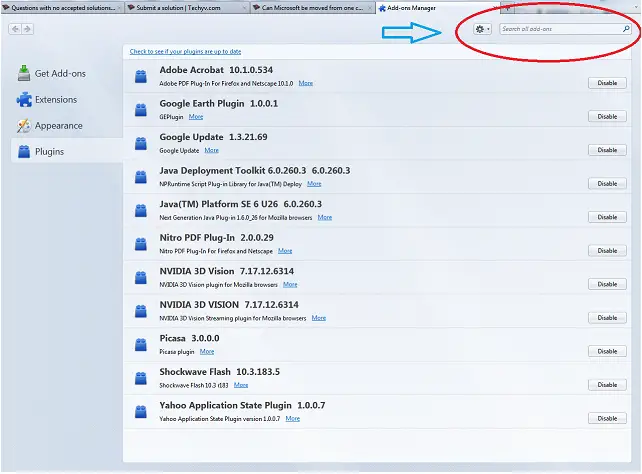This screenshot has height=474, width=642.
Task: Open More link for NVIDIA 3D Vision Streaming
Action: tap(319, 318)
